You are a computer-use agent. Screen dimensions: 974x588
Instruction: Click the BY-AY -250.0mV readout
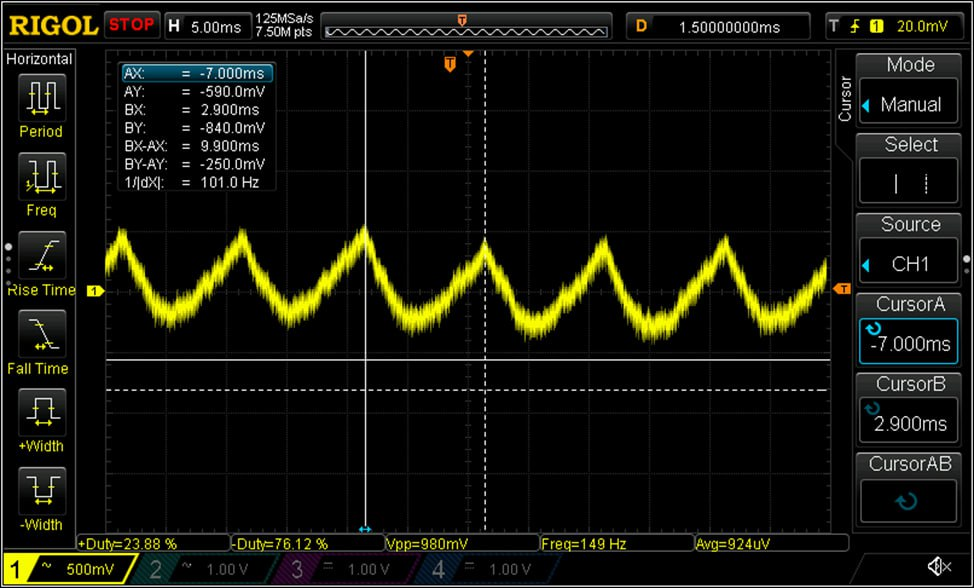click(x=197, y=164)
